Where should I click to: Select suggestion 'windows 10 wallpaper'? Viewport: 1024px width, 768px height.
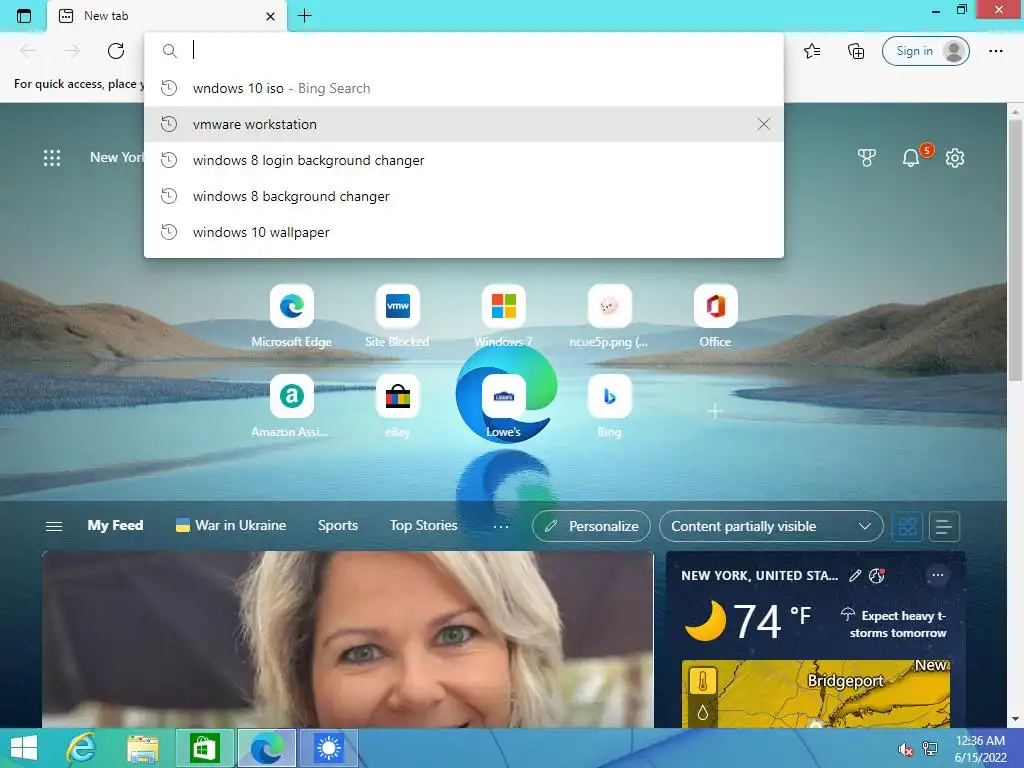click(x=464, y=232)
